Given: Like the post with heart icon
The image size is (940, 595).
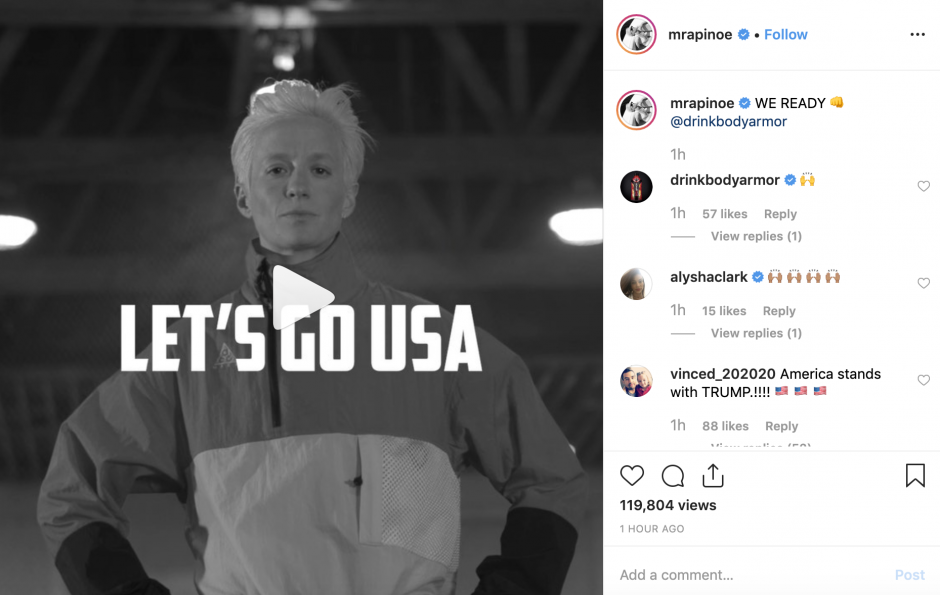Looking at the screenshot, I should (x=632, y=476).
